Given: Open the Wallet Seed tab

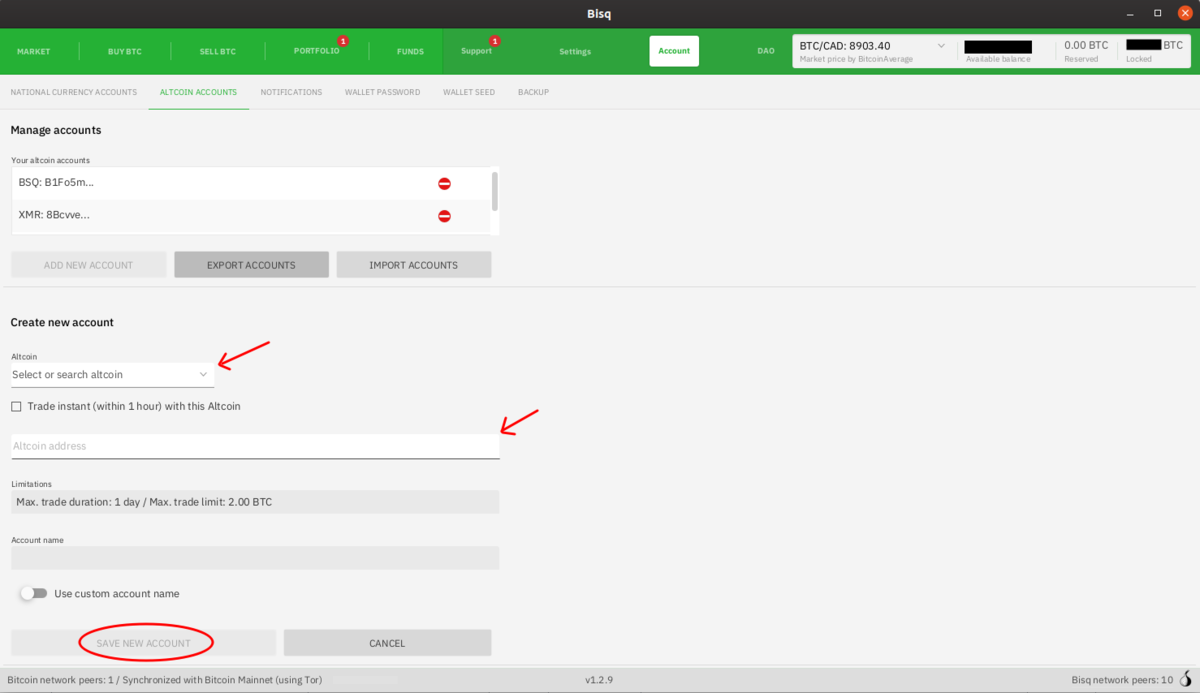Looking at the screenshot, I should (x=469, y=92).
